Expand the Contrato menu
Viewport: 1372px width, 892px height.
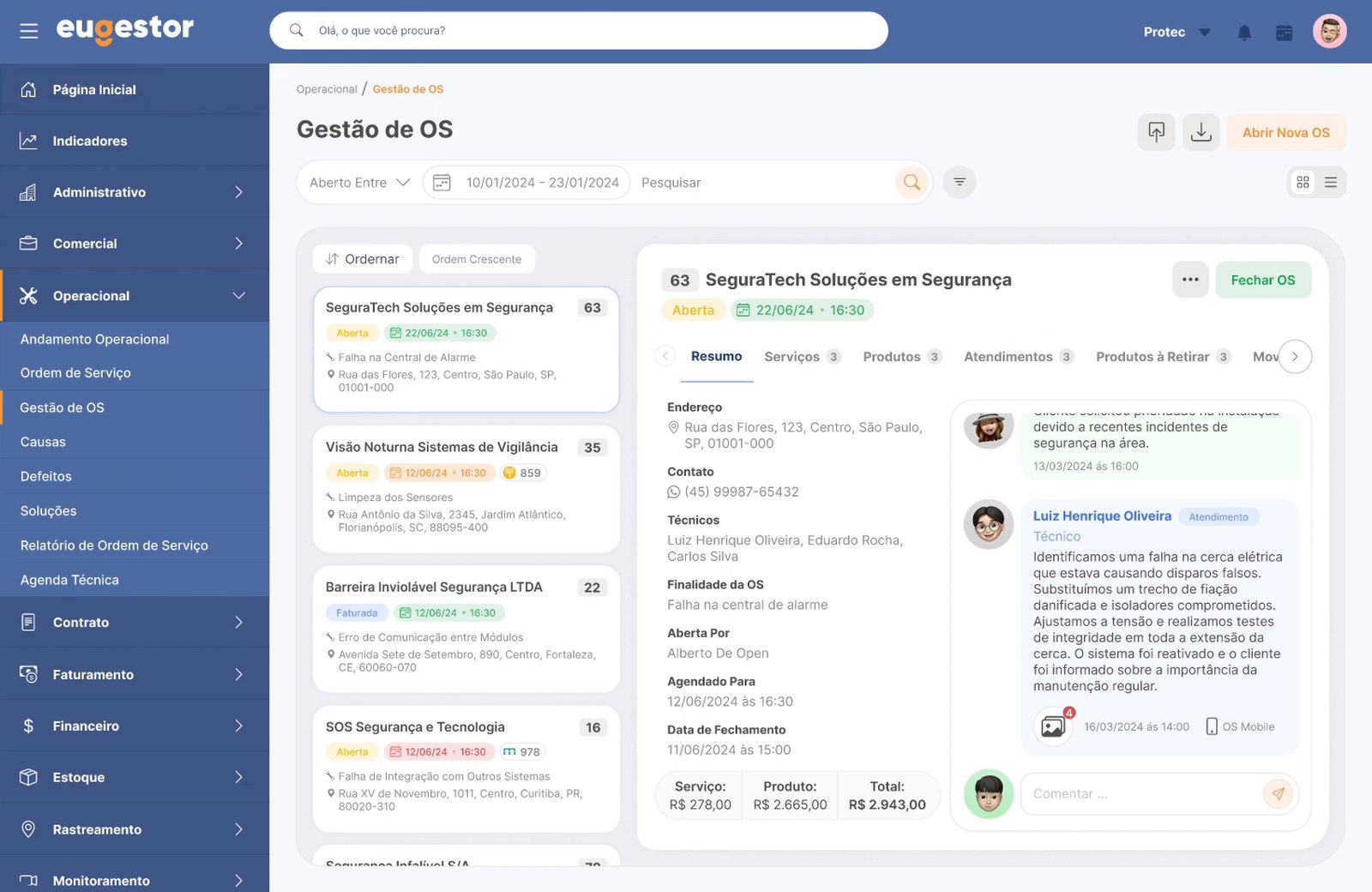click(135, 623)
